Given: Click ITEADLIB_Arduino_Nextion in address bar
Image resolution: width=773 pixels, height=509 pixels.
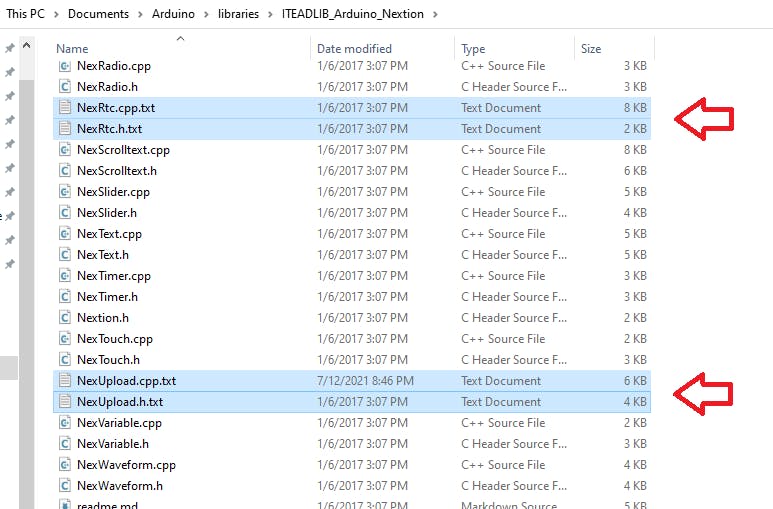Looking at the screenshot, I should tap(352, 14).
